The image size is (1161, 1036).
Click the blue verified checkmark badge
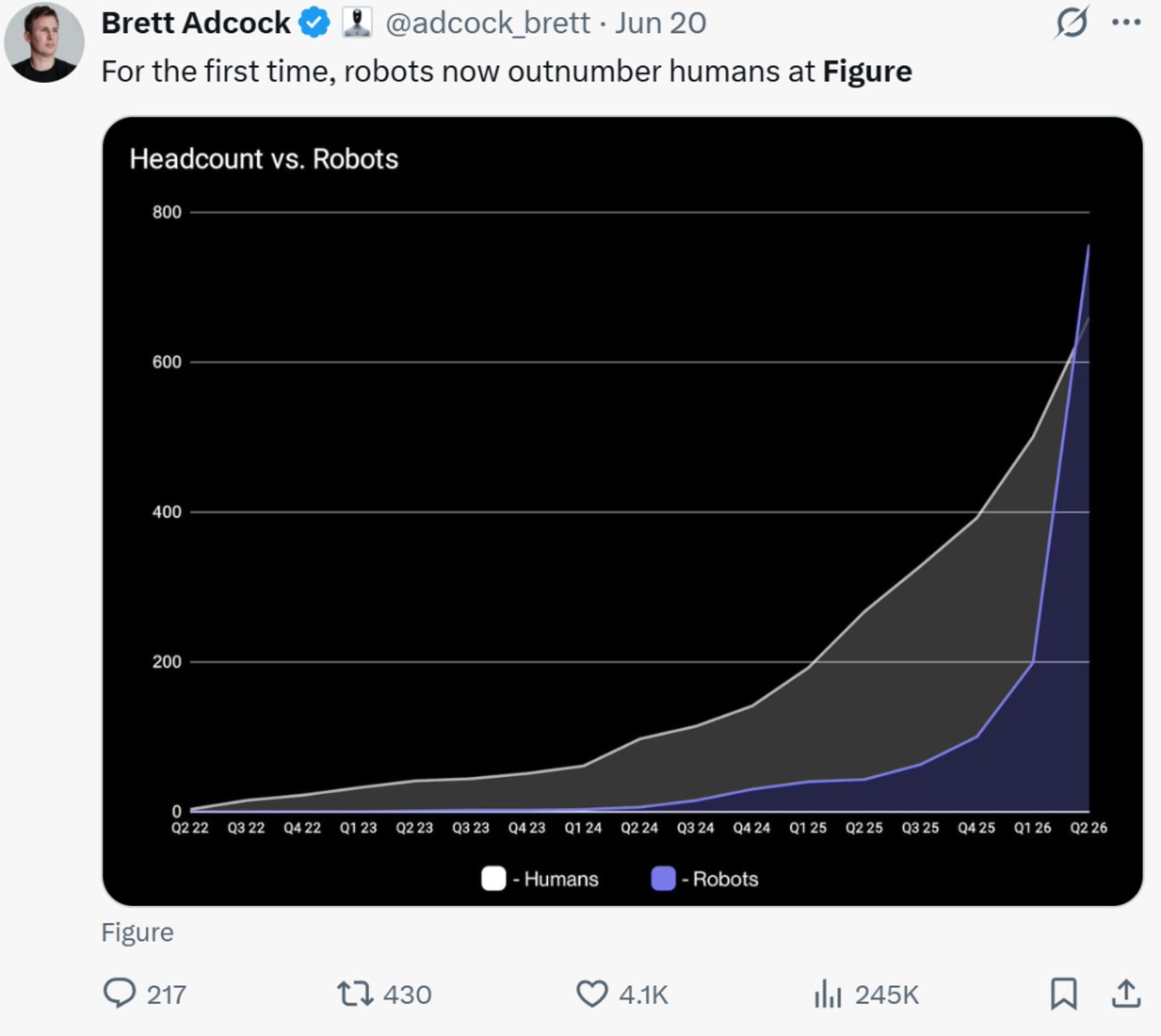coord(314,23)
